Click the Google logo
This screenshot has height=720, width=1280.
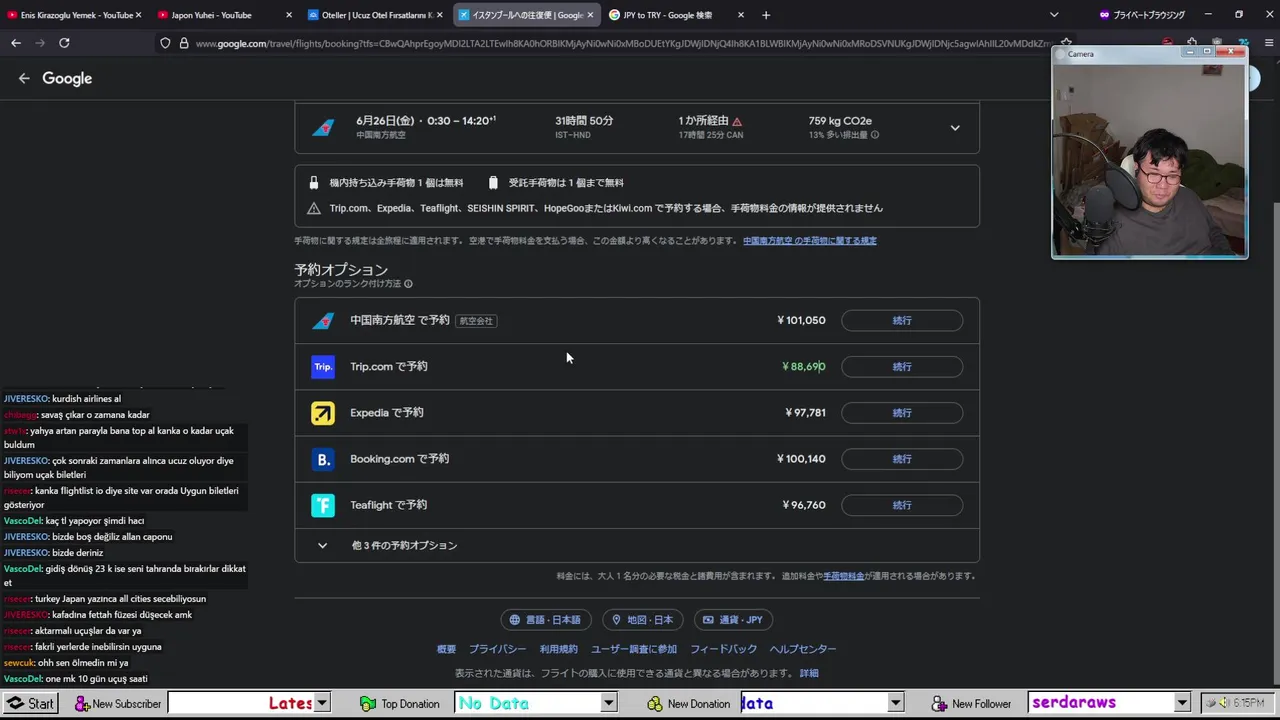67,78
